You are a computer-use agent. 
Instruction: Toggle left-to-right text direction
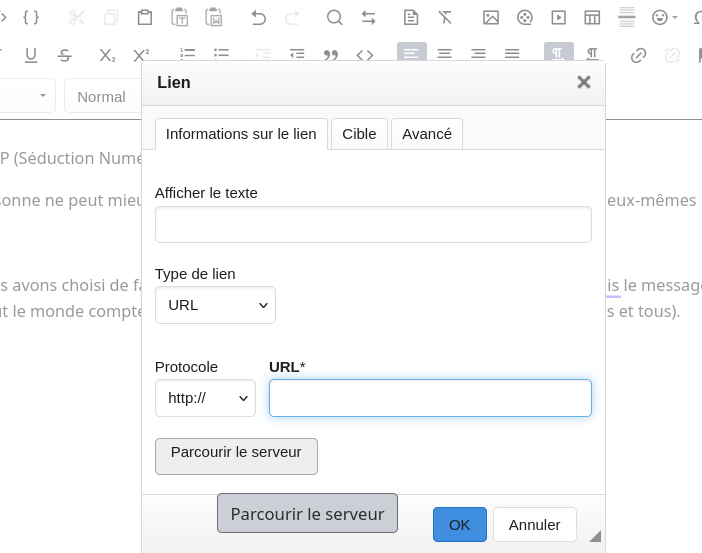pyautogui.click(x=559, y=52)
